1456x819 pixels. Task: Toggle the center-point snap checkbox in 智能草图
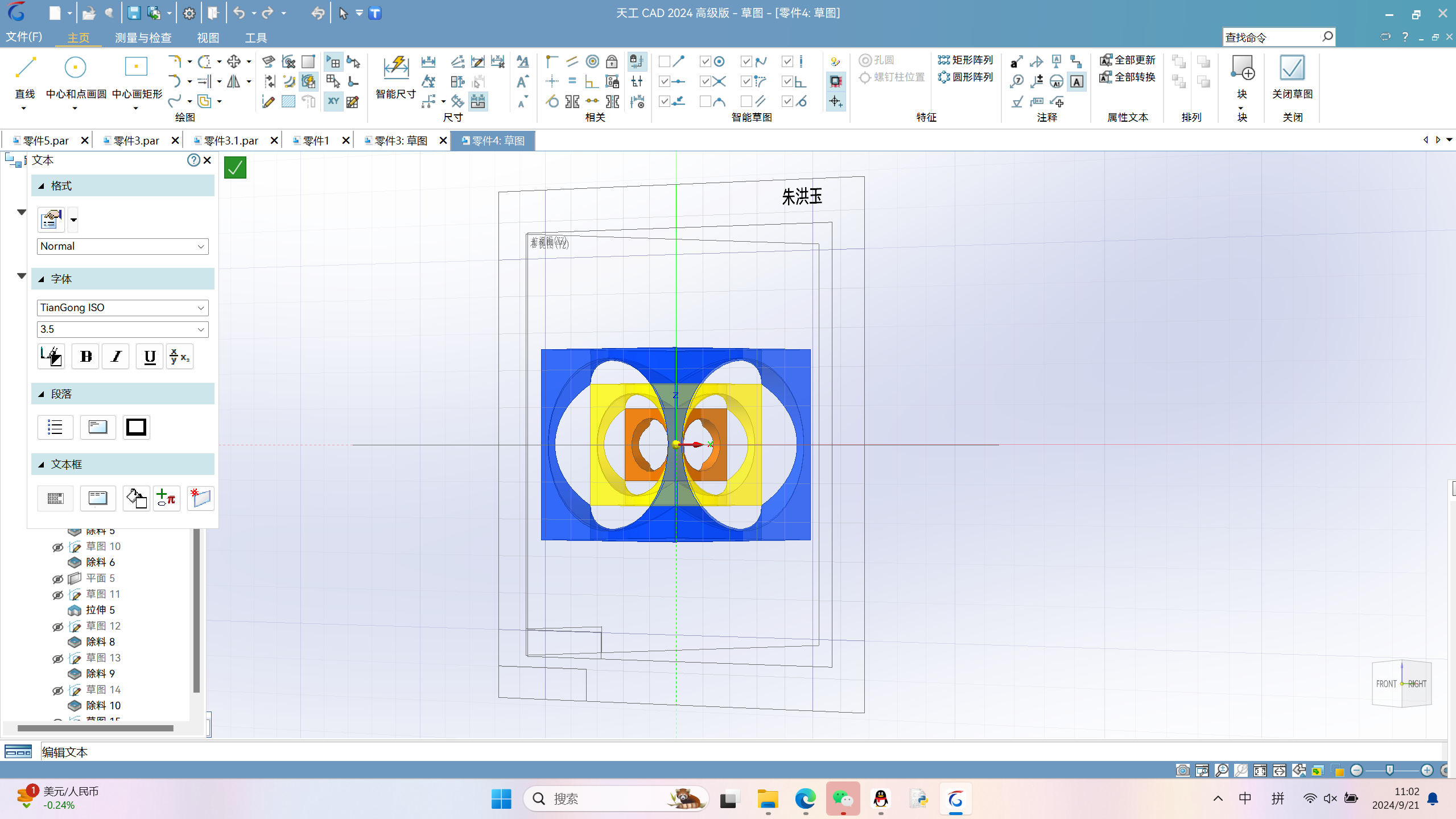705,61
